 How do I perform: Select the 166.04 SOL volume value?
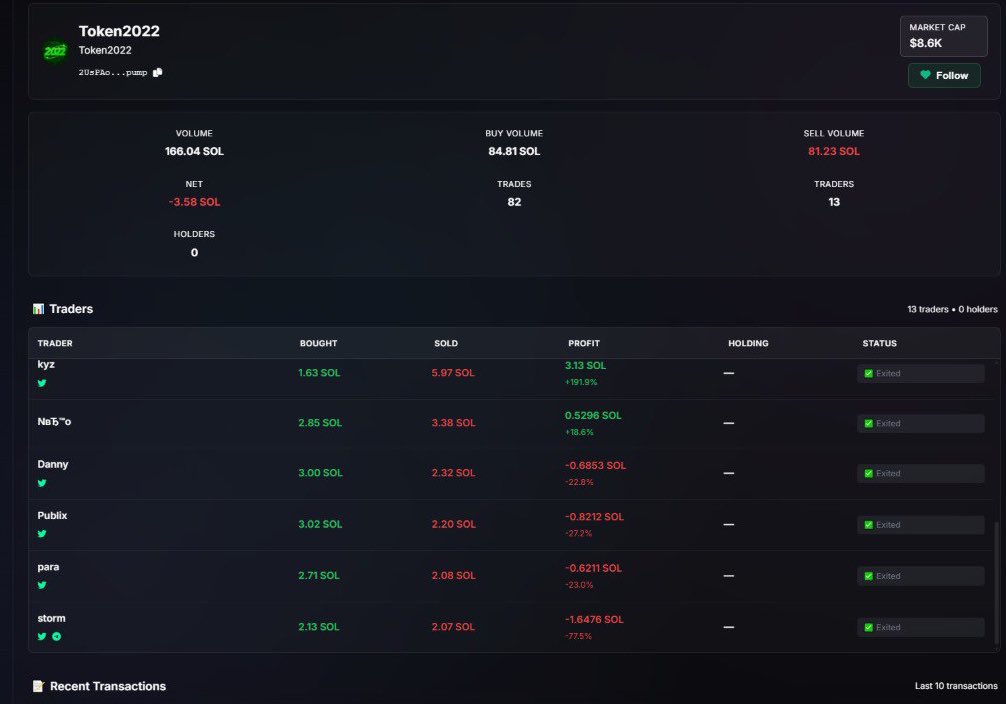coord(194,151)
